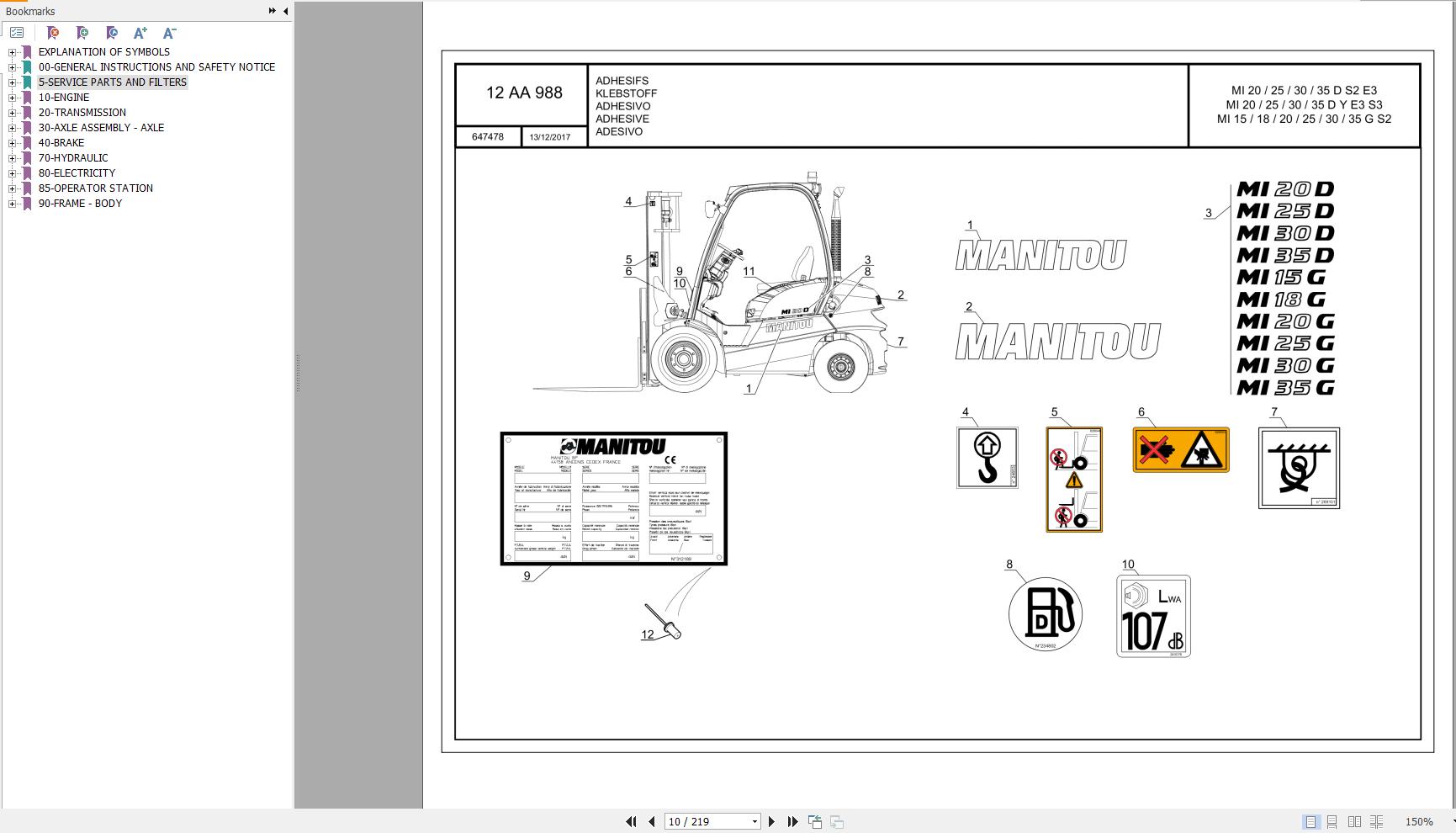Screen dimensions: 1456x833
Task: Open the 80-ELECTRICITY bookmark
Action: [77, 173]
